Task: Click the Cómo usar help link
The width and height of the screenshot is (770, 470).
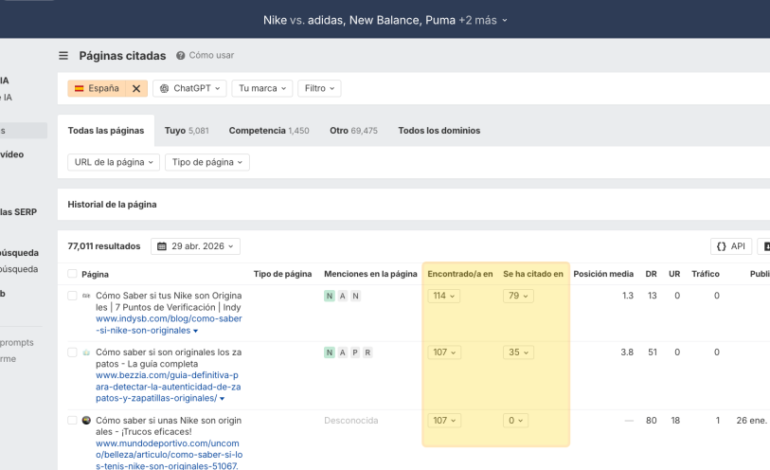Action: pyautogui.click(x=205, y=55)
